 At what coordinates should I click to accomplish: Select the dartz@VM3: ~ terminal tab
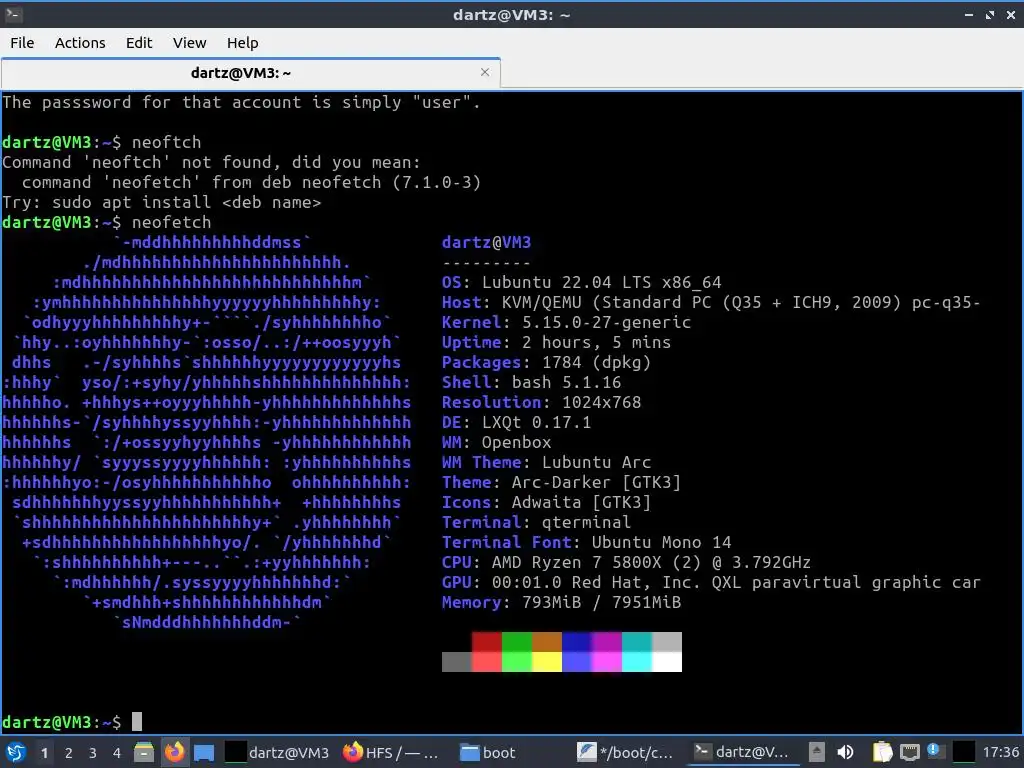251,72
